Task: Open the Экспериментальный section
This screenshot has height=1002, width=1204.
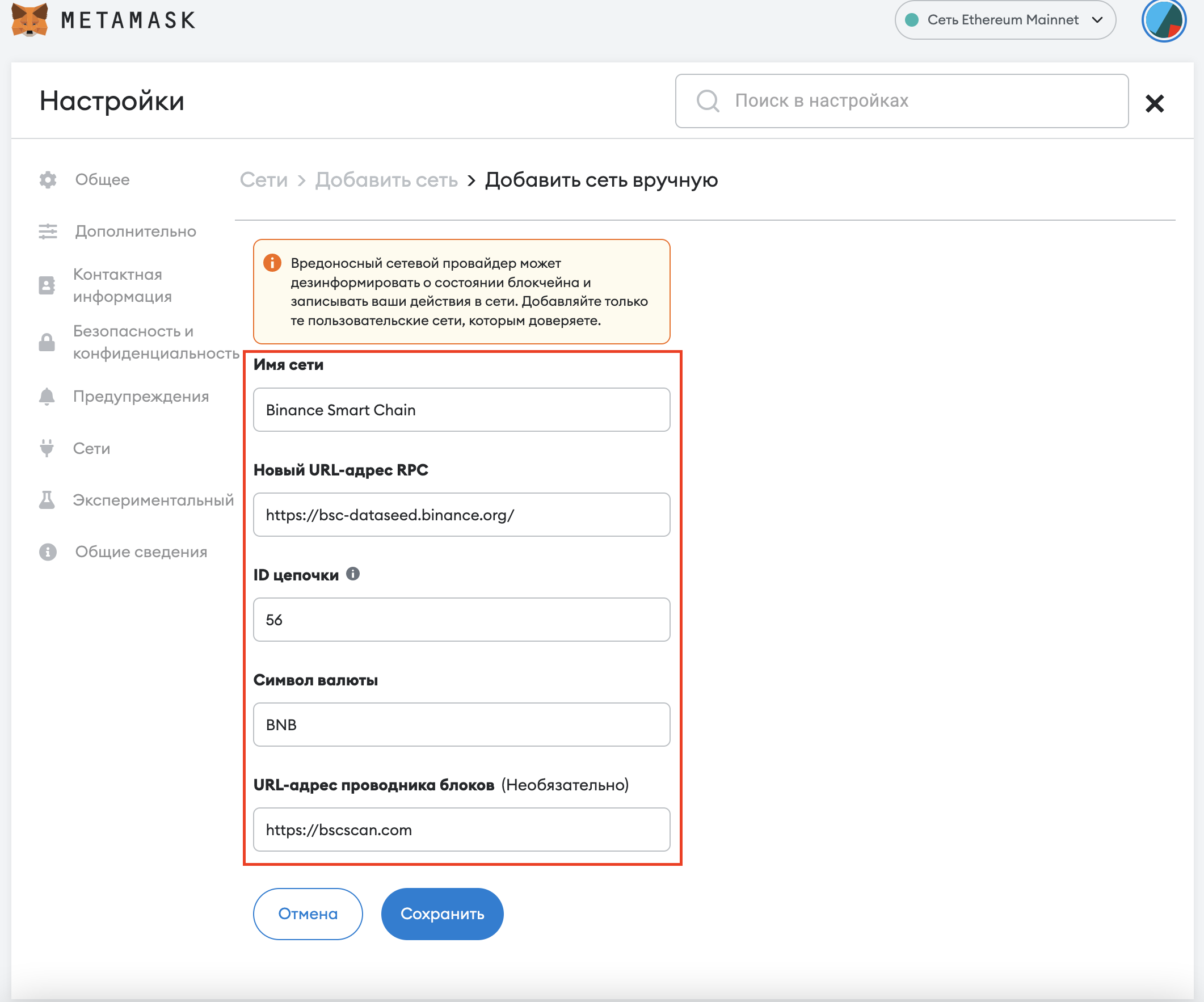Action: [153, 499]
